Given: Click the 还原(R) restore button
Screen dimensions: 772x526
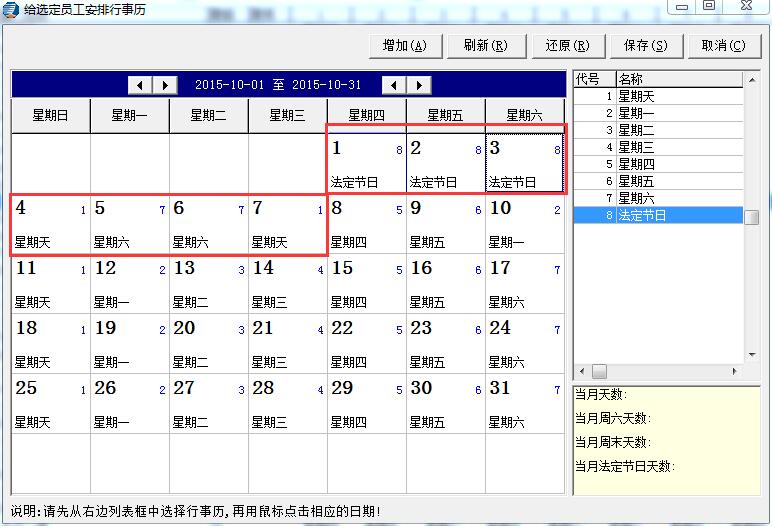Looking at the screenshot, I should [x=566, y=46].
